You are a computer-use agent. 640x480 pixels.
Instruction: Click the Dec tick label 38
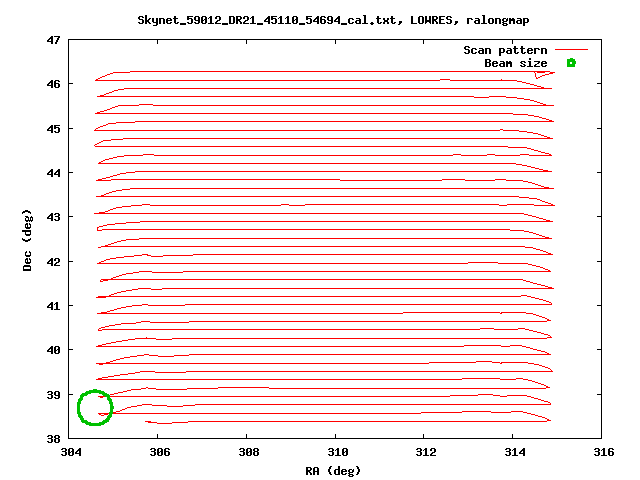click(53, 439)
